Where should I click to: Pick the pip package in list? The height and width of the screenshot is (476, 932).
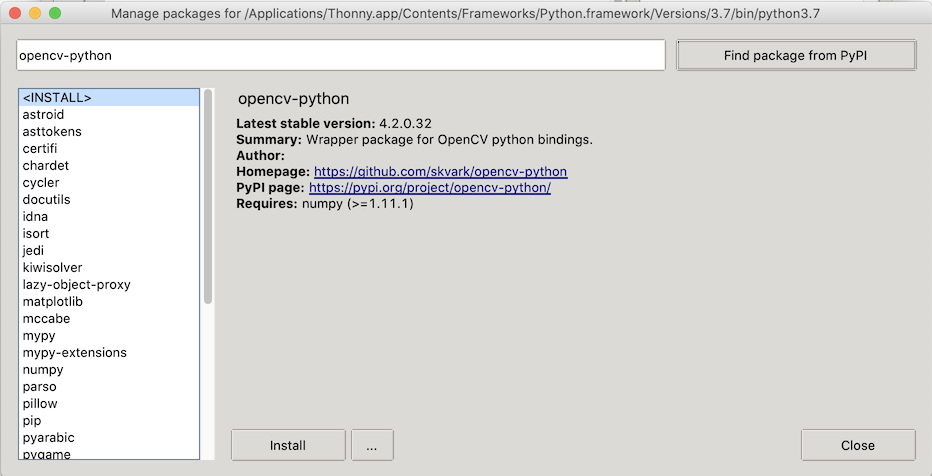click(32, 421)
